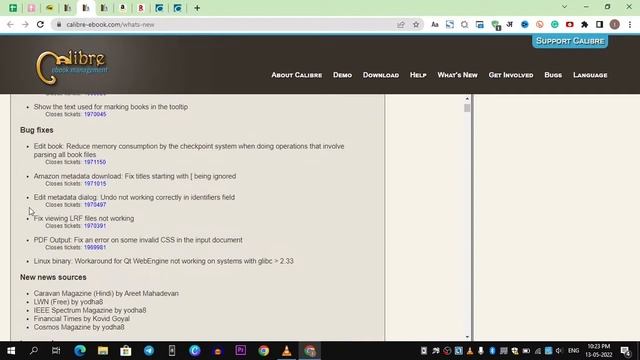Open the Get Involved menu item

coord(511,75)
